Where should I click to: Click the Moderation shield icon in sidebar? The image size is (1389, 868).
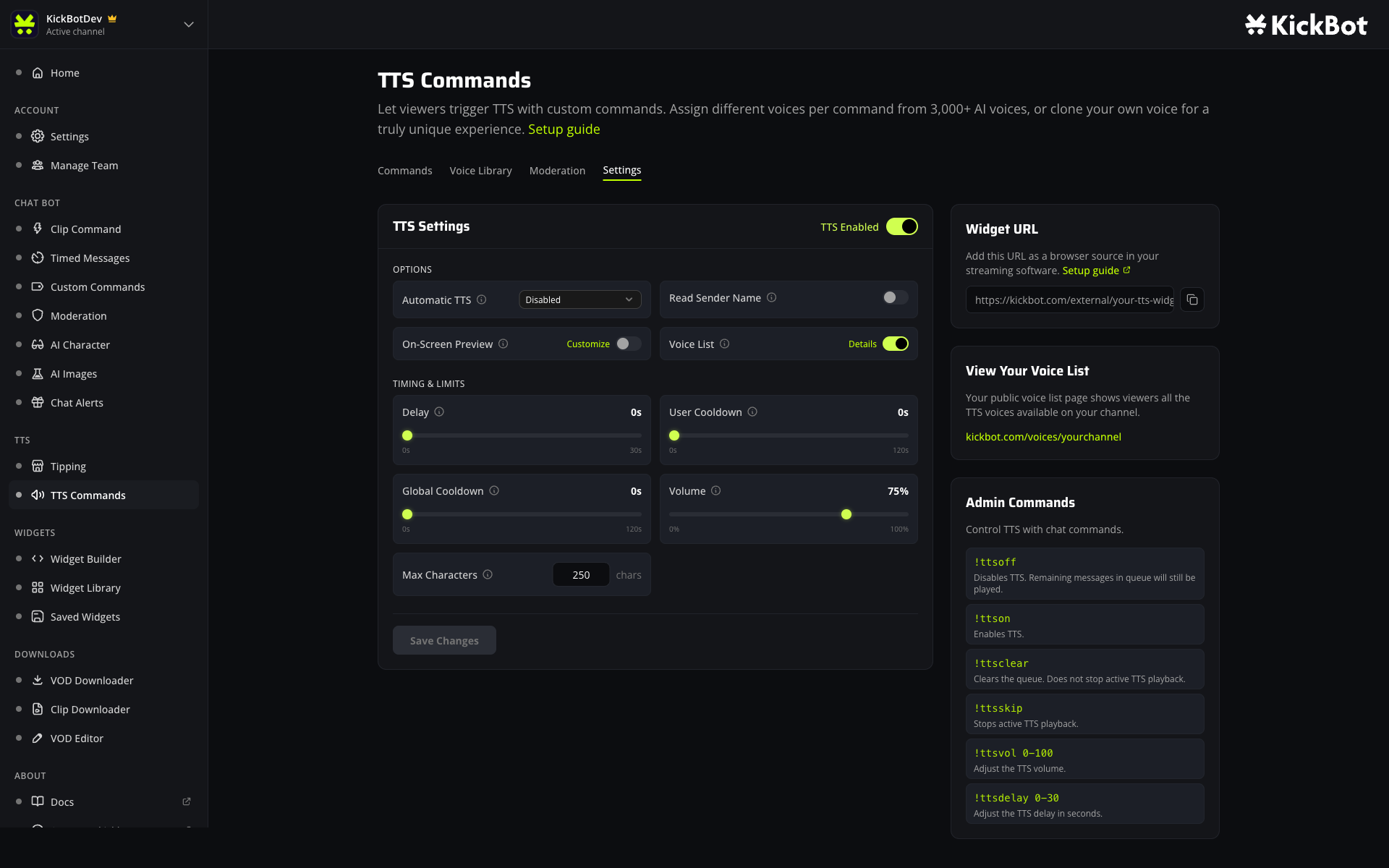pos(38,316)
